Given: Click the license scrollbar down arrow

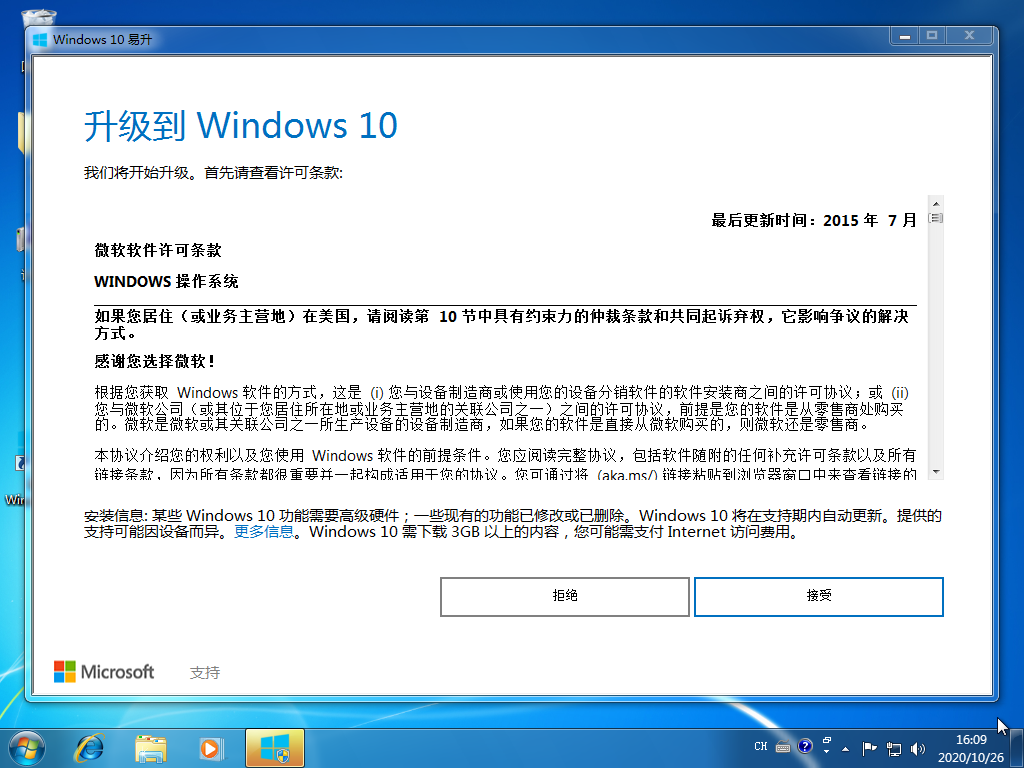Looking at the screenshot, I should [936, 471].
